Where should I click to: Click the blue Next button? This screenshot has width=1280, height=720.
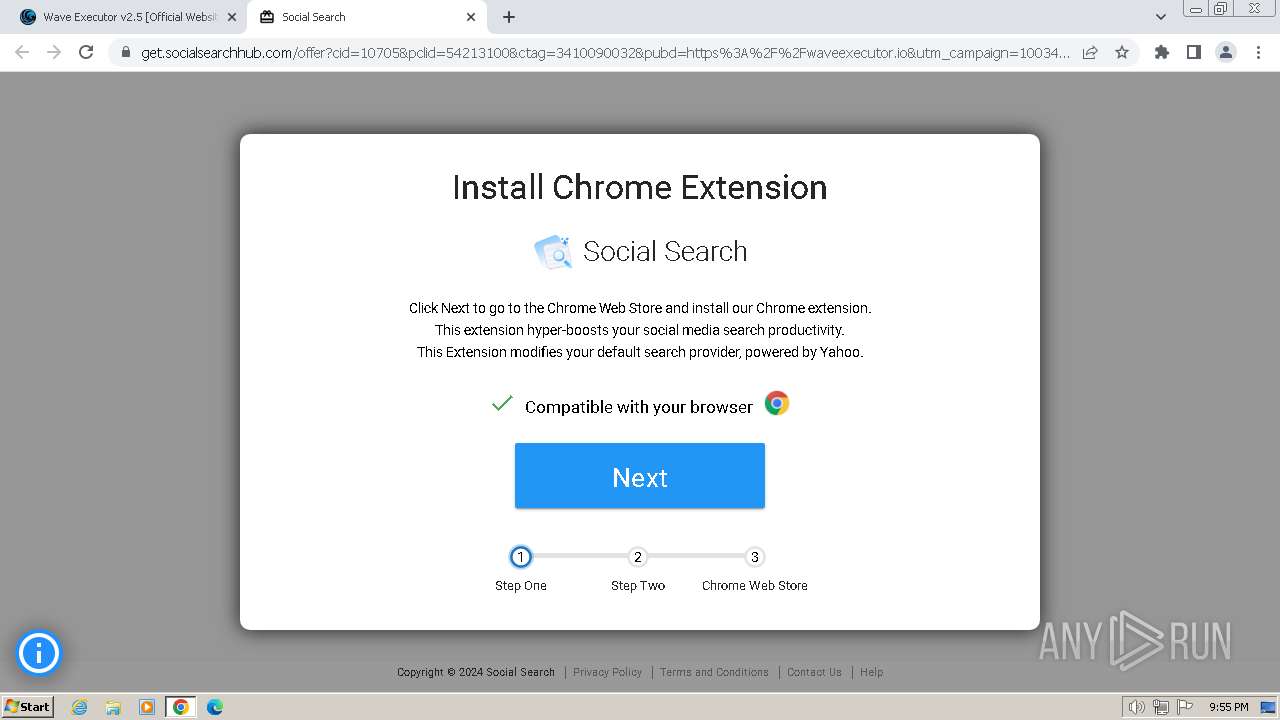click(640, 476)
